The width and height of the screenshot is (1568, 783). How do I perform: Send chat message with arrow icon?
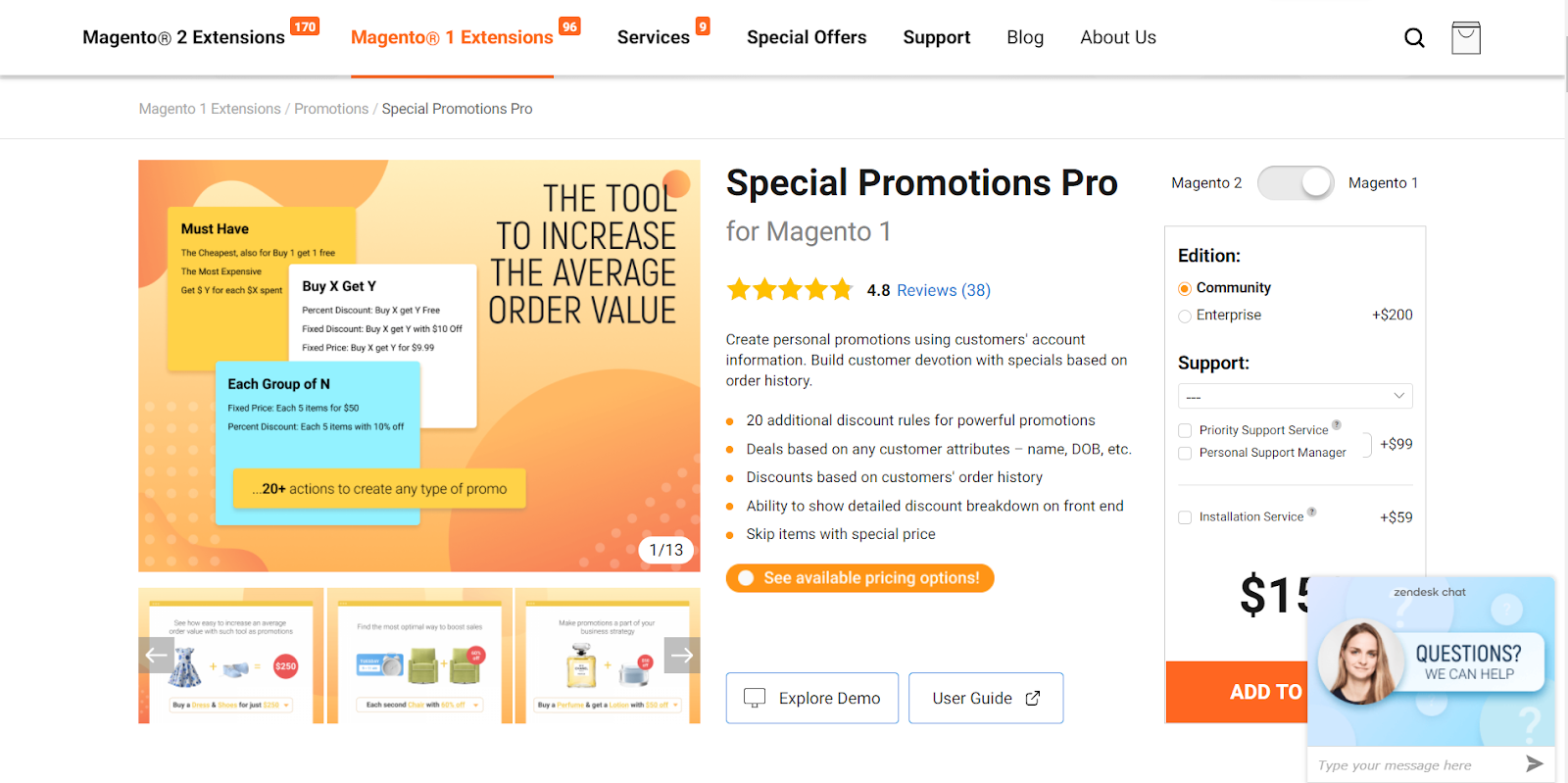(x=1535, y=764)
